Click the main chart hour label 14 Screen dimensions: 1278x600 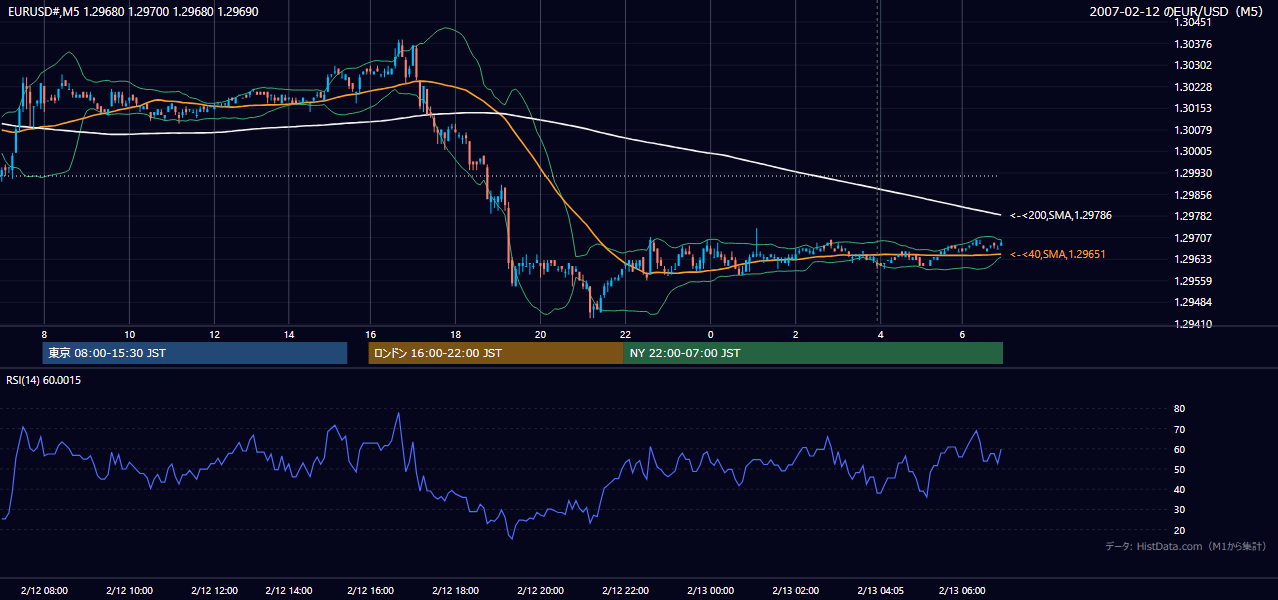[x=288, y=334]
